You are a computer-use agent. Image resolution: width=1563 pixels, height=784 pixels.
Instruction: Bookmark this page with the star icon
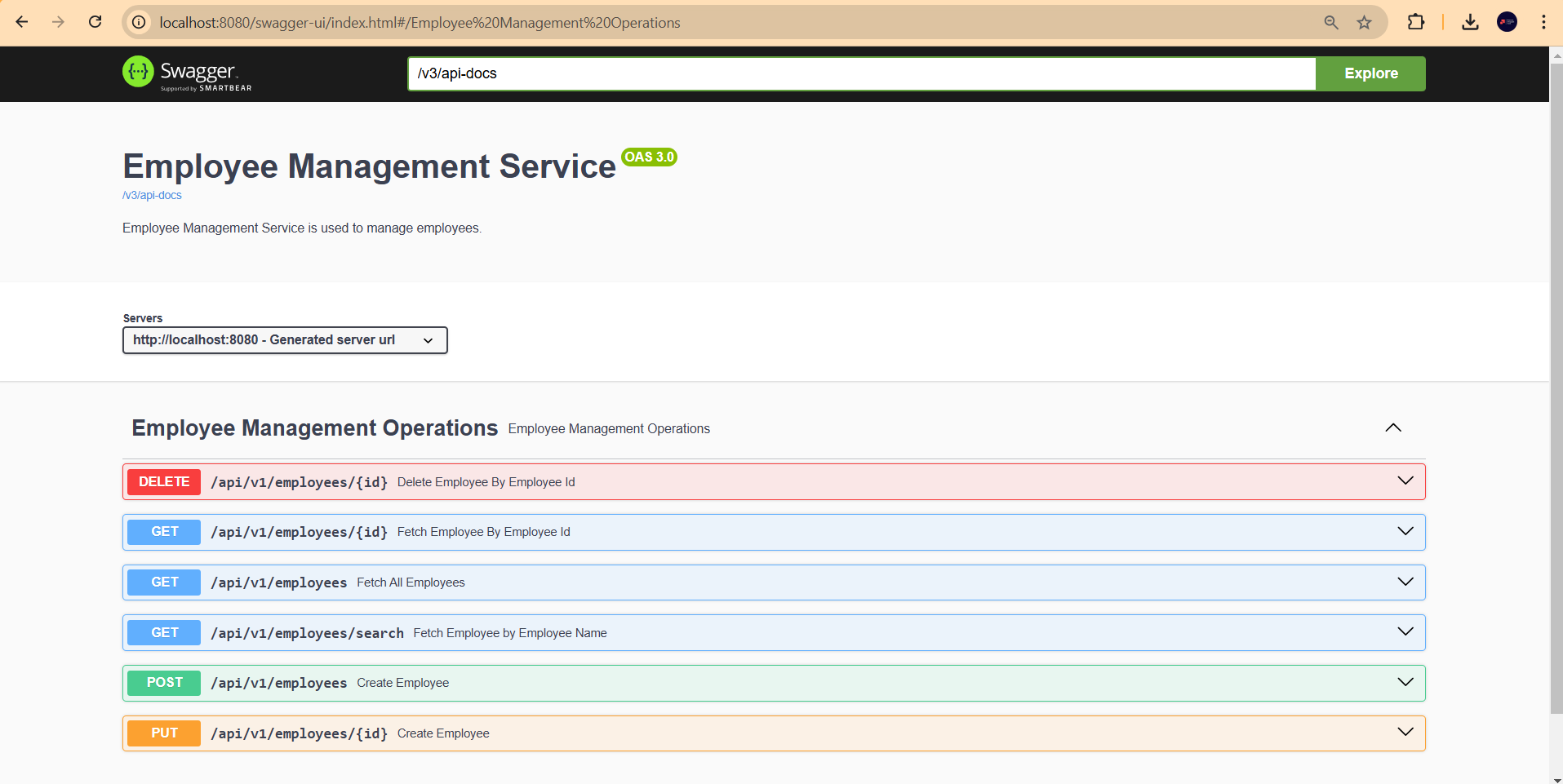1365,22
